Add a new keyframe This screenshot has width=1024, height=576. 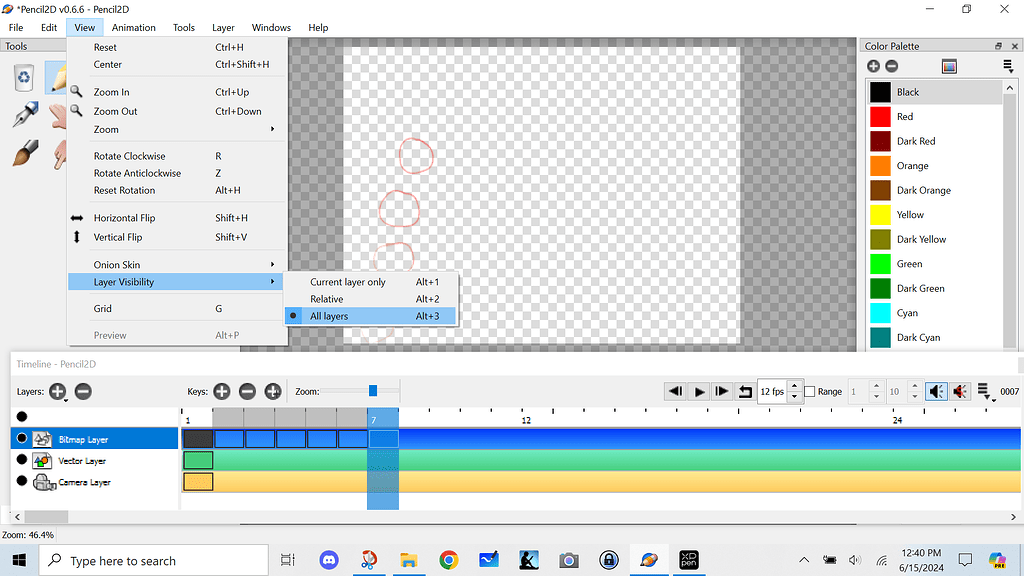tap(221, 391)
